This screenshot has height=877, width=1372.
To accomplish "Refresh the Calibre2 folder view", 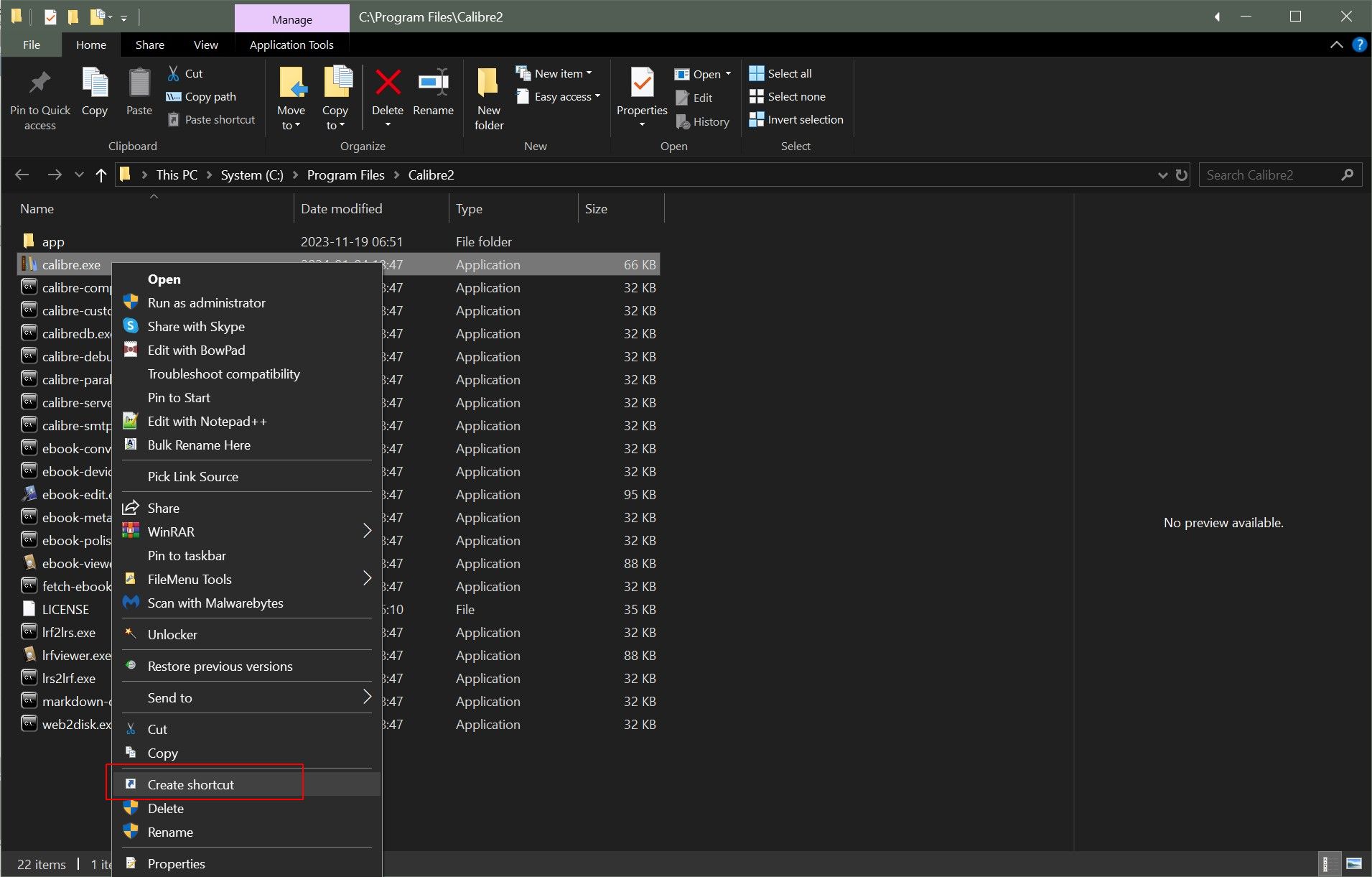I will 1182,175.
